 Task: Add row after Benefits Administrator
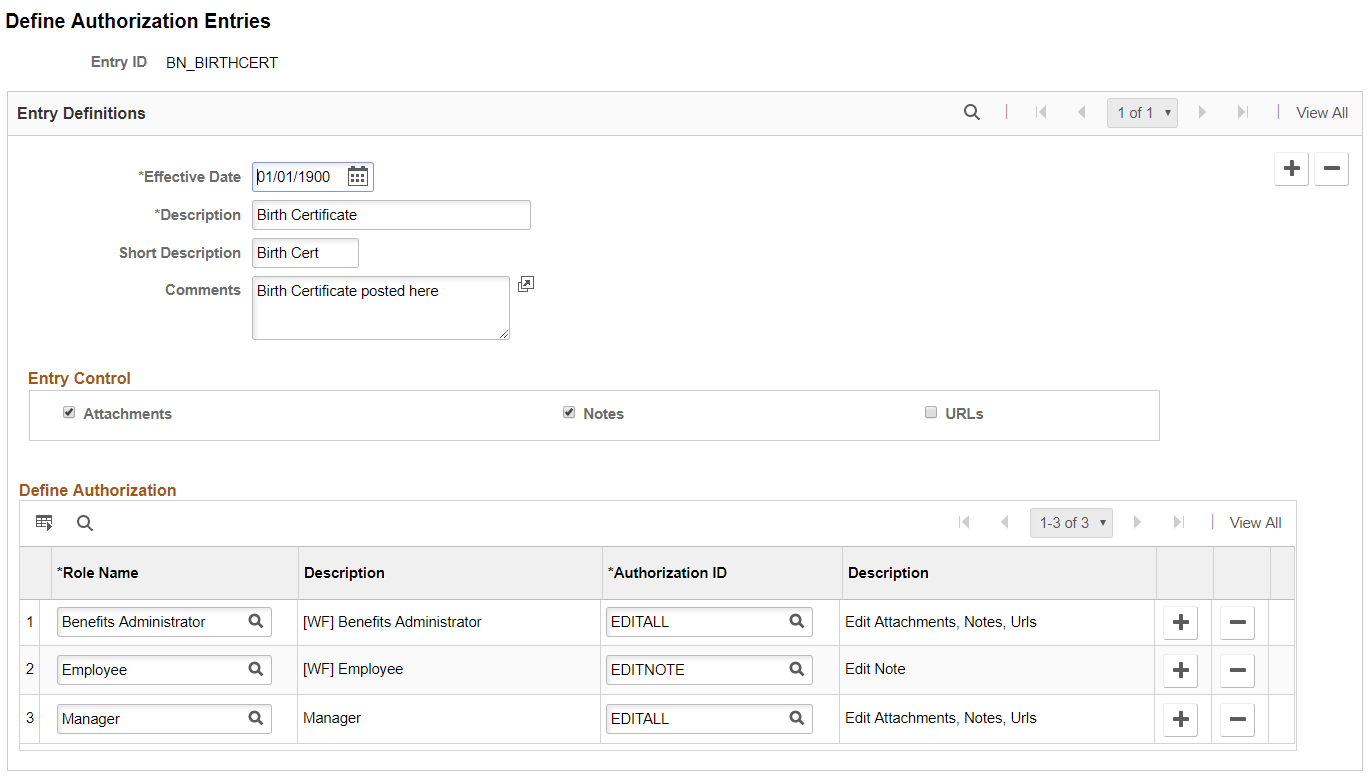pyautogui.click(x=1181, y=621)
